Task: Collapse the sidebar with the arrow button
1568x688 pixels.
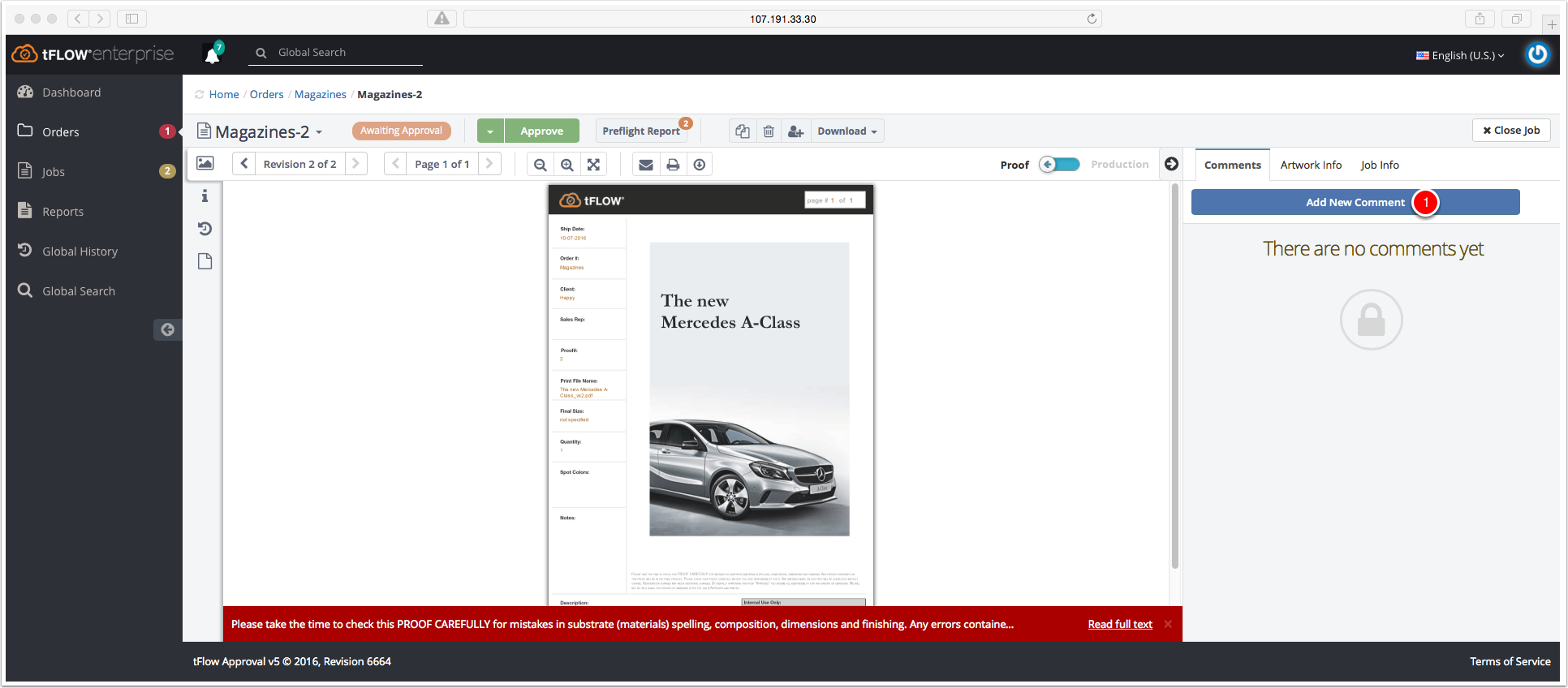Action: 167,329
